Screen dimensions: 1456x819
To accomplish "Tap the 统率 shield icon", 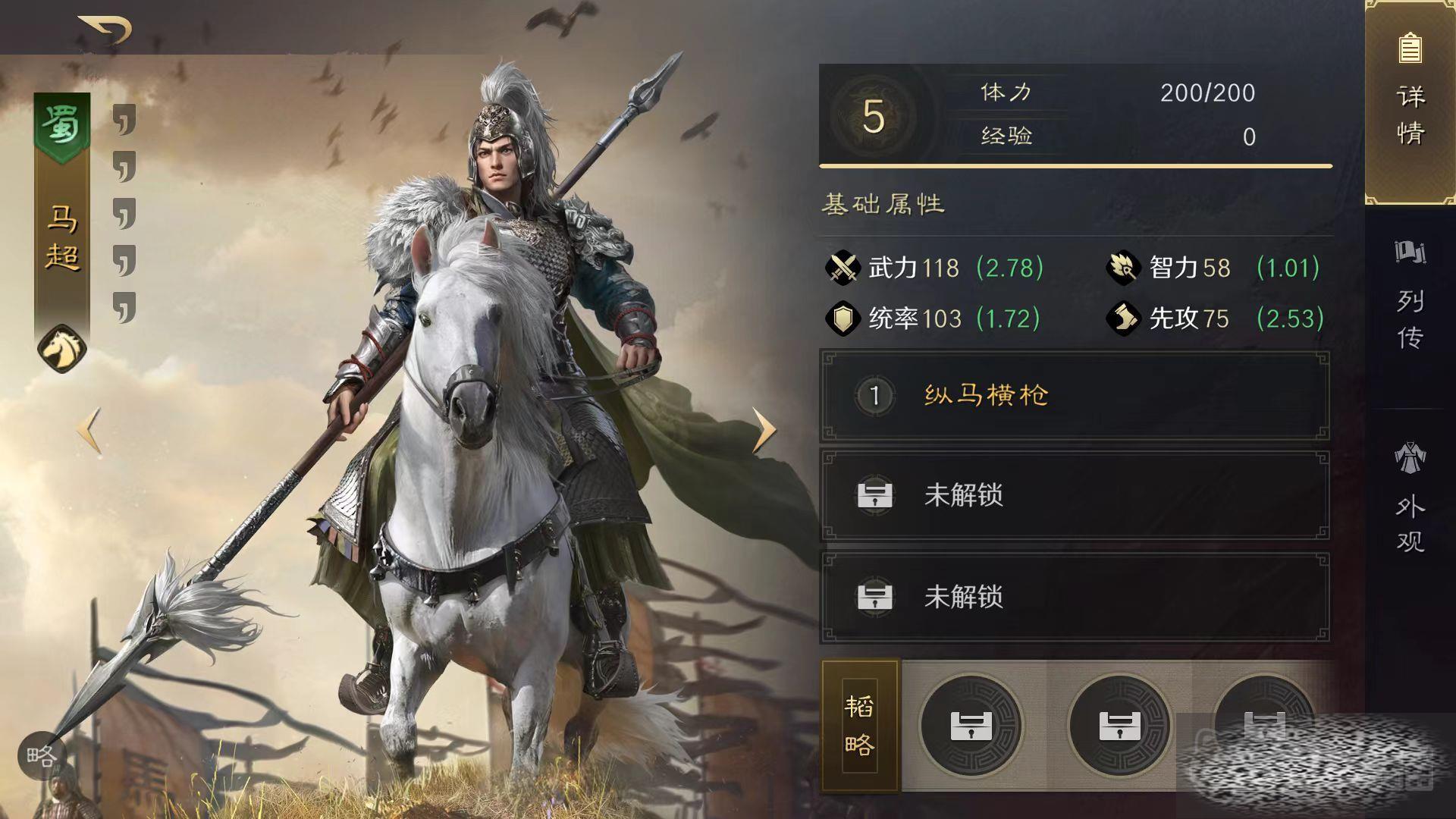I will click(842, 318).
